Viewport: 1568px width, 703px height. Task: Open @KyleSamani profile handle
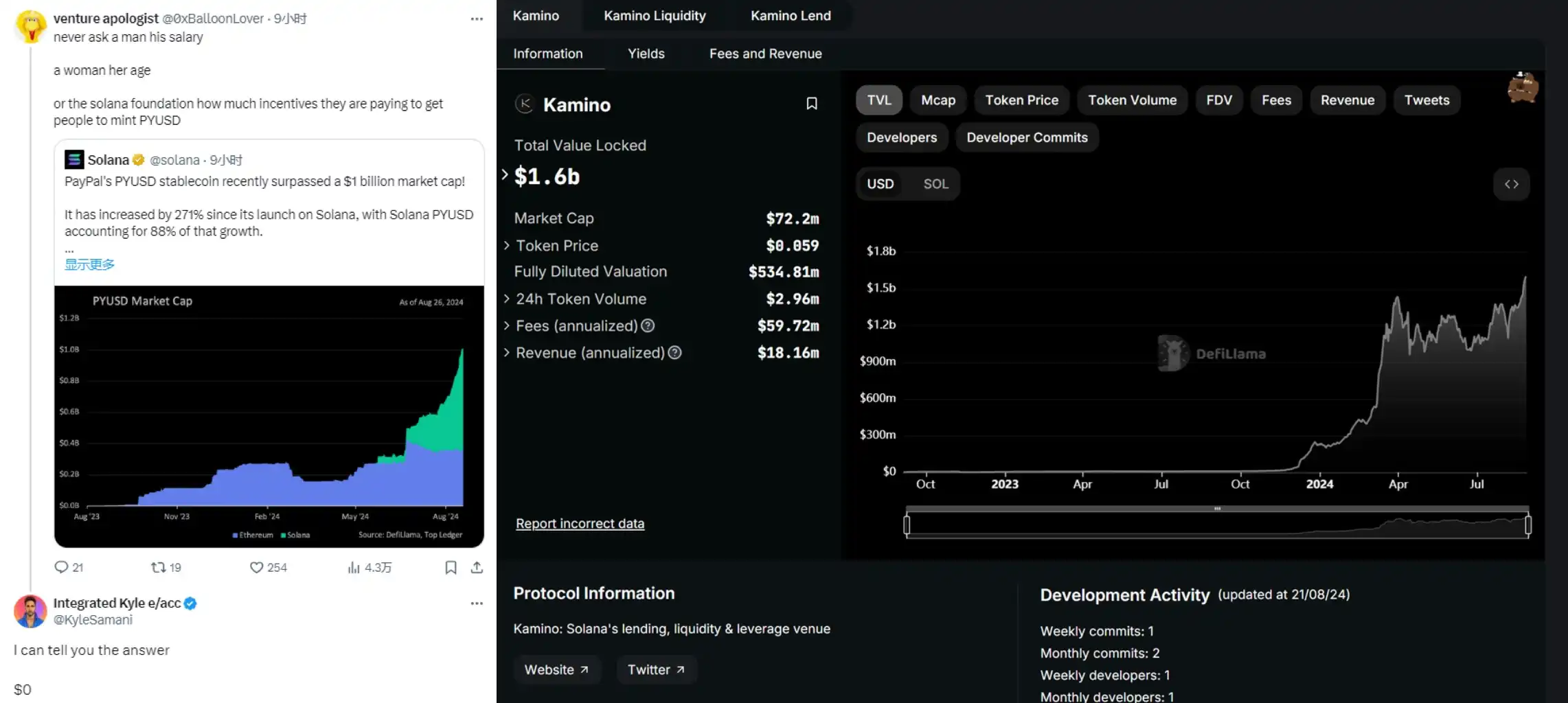[x=93, y=620]
